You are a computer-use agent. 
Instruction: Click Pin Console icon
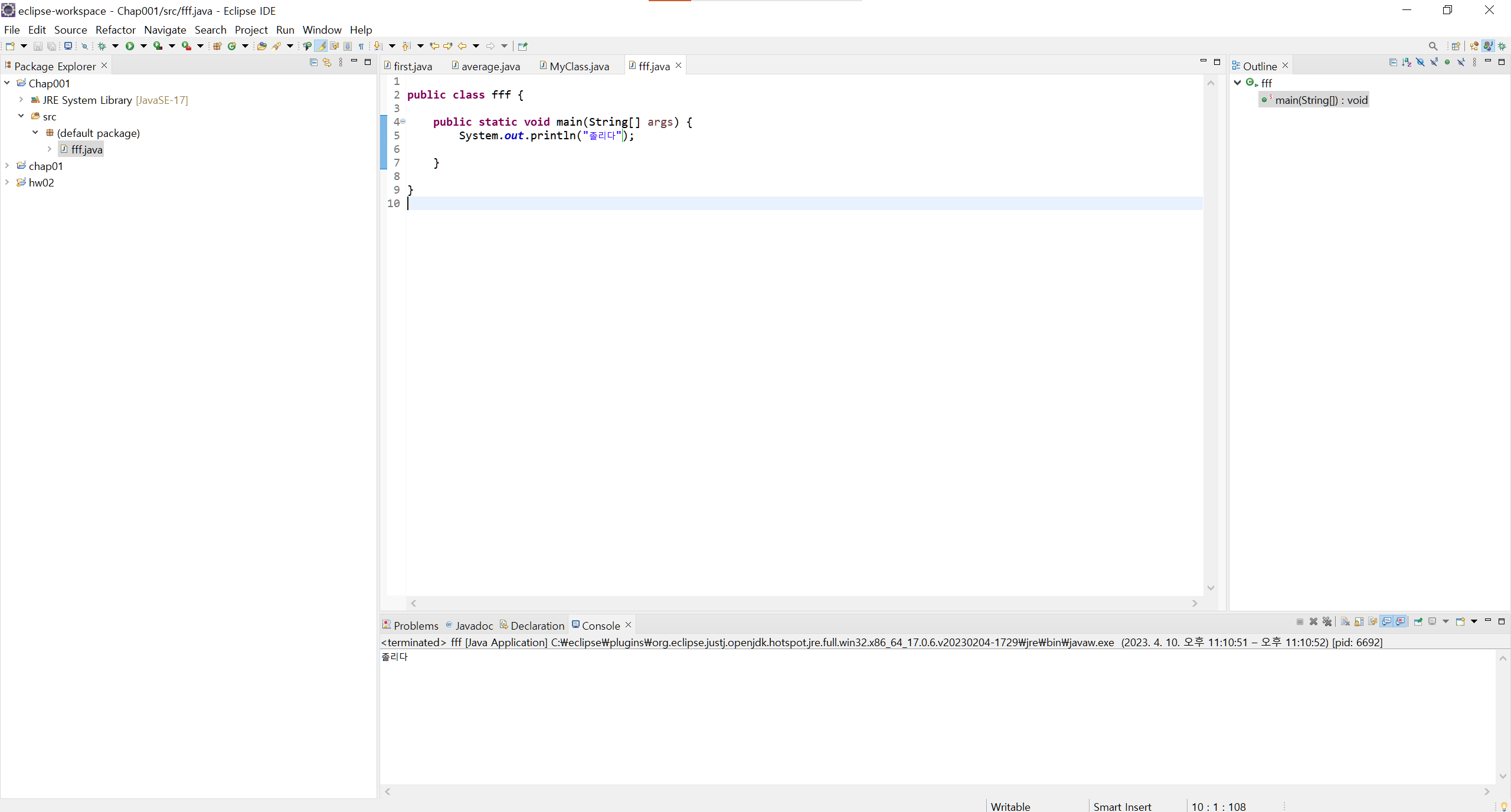coord(1418,621)
